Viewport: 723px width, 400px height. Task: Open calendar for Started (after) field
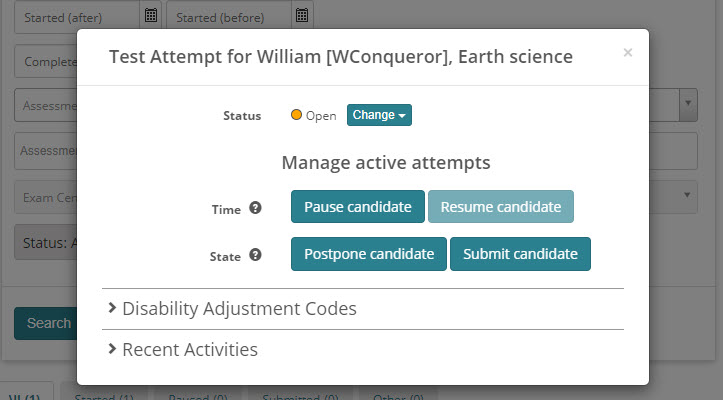tap(151, 15)
